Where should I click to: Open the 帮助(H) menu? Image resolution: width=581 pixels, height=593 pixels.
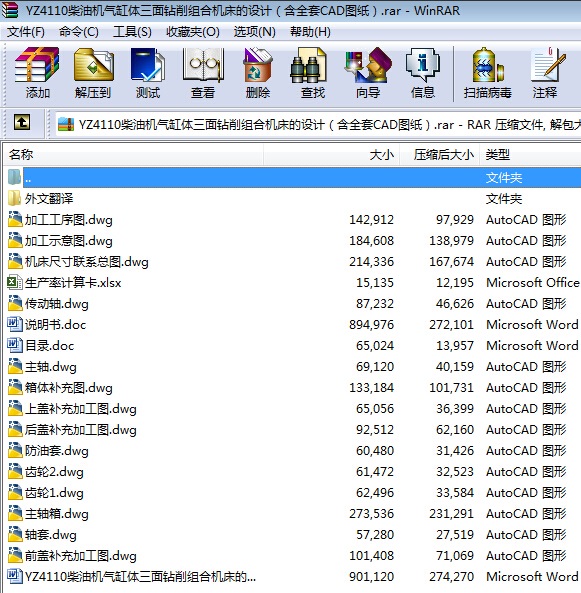[x=310, y=32]
